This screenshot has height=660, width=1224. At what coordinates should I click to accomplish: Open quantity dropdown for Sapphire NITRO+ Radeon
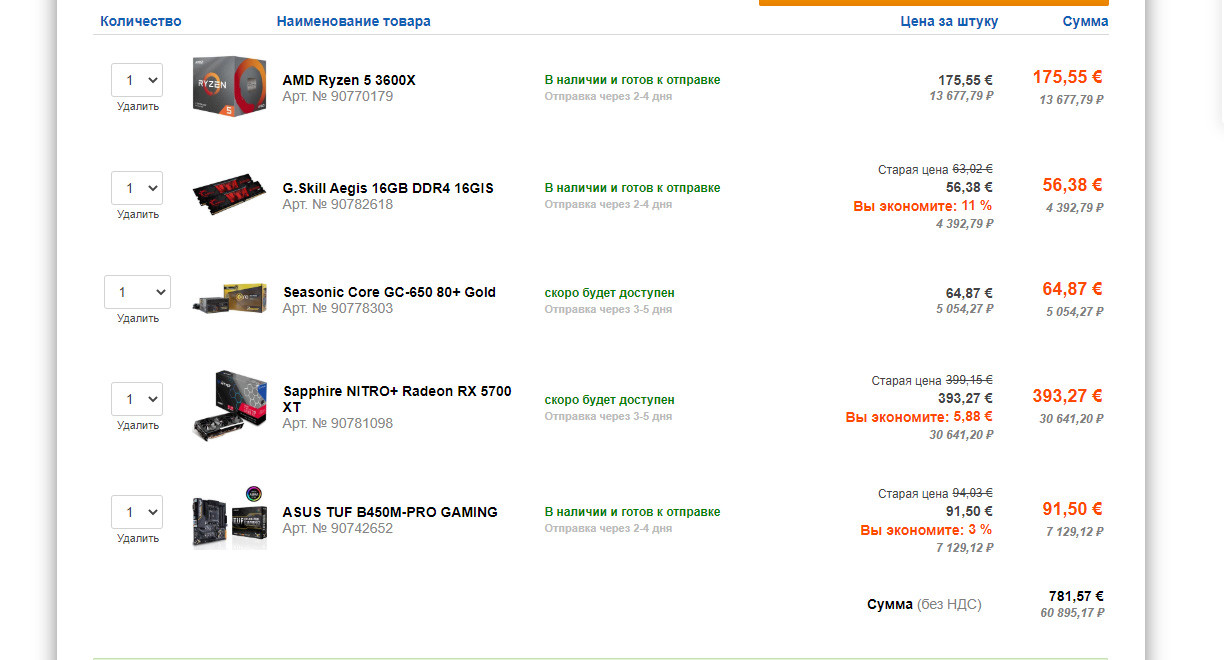(x=137, y=399)
